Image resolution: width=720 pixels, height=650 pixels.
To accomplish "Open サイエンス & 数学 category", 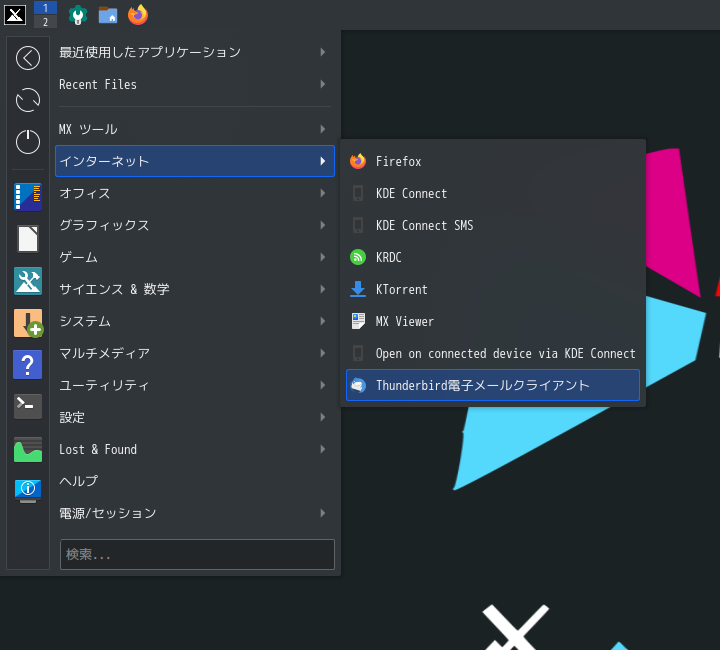I will (x=195, y=289).
